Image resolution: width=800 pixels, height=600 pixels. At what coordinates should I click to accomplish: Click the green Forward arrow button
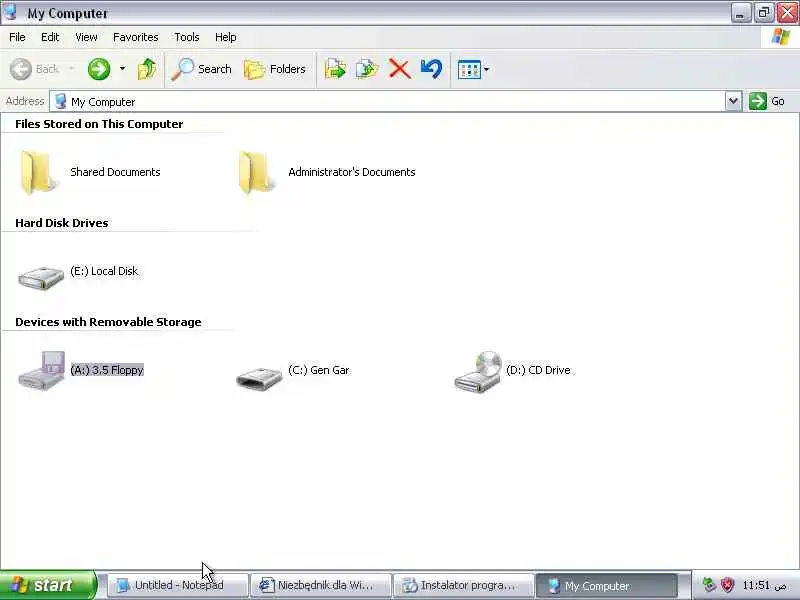point(99,69)
